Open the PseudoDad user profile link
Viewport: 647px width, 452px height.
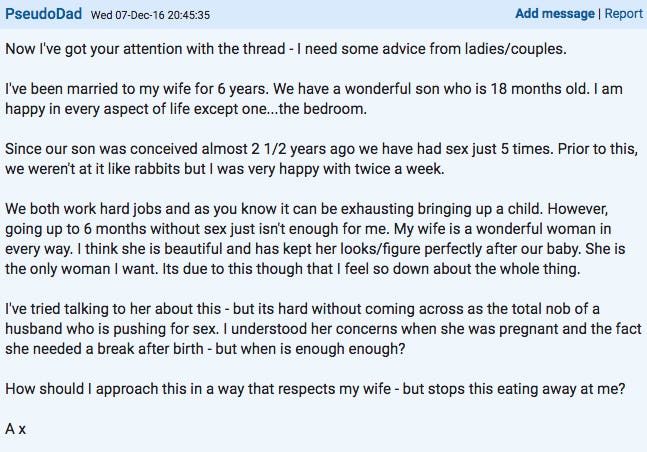[x=43, y=14]
